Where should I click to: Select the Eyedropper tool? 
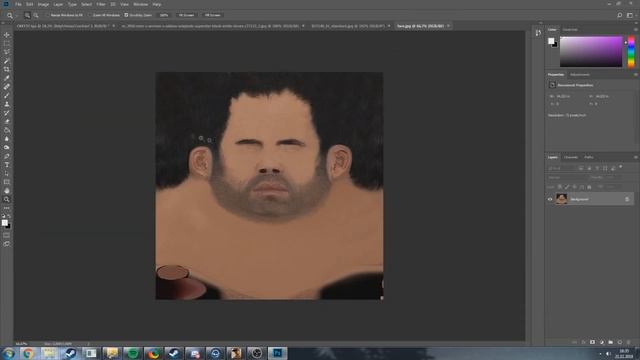[x=7, y=78]
